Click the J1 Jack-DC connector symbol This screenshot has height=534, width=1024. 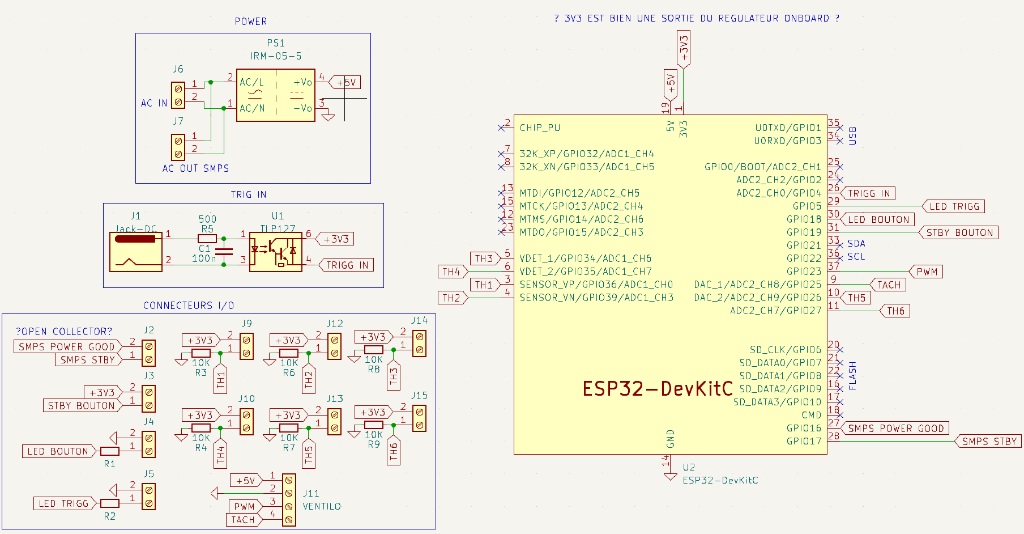pyautogui.click(x=135, y=248)
